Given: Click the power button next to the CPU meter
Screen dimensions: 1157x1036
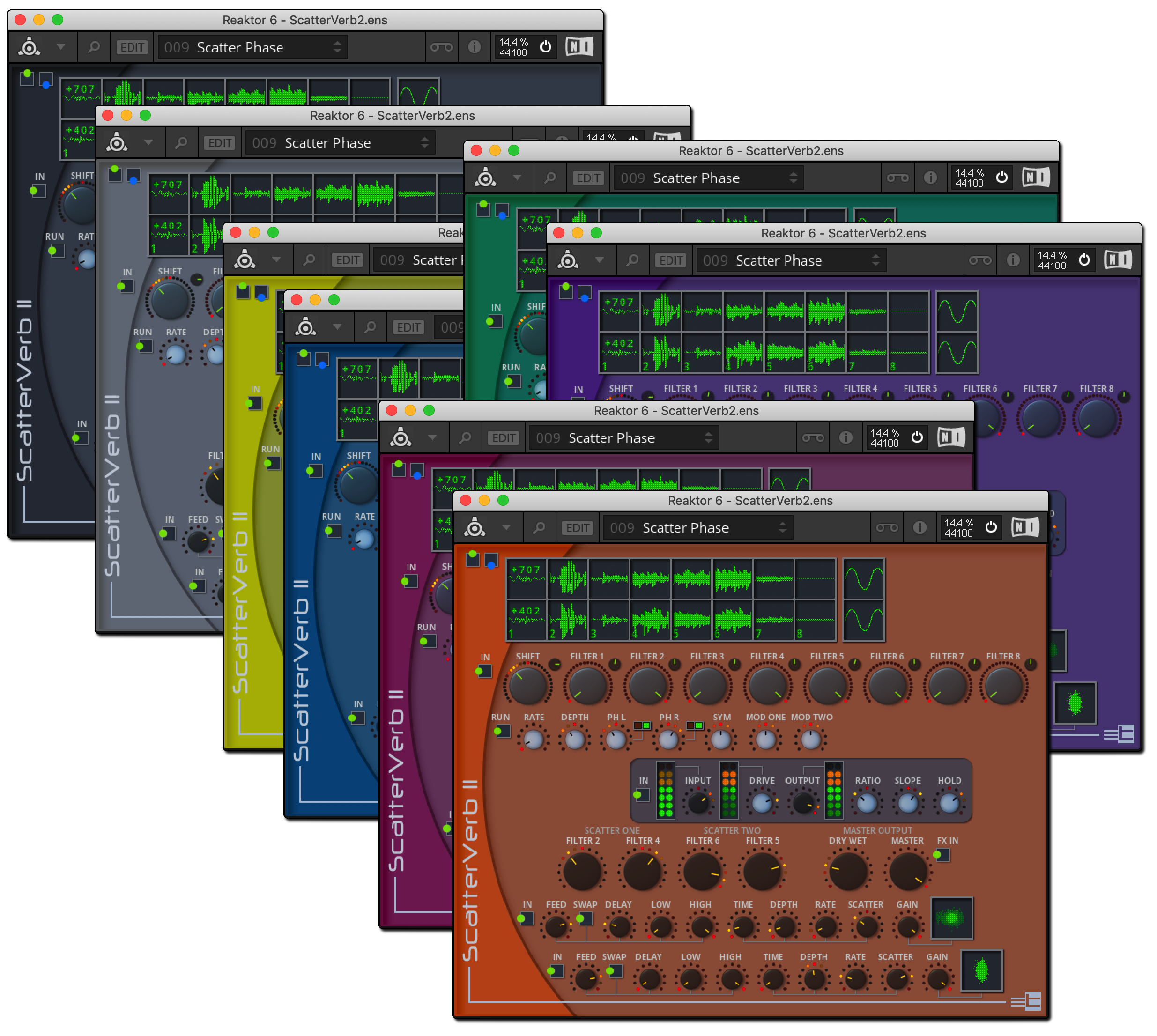Looking at the screenshot, I should pos(991,528).
